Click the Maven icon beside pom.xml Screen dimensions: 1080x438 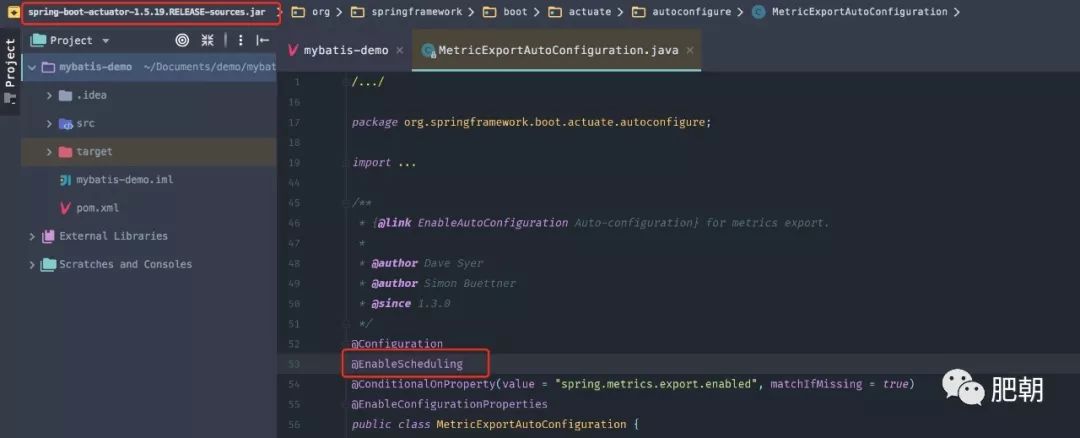tap(65, 208)
